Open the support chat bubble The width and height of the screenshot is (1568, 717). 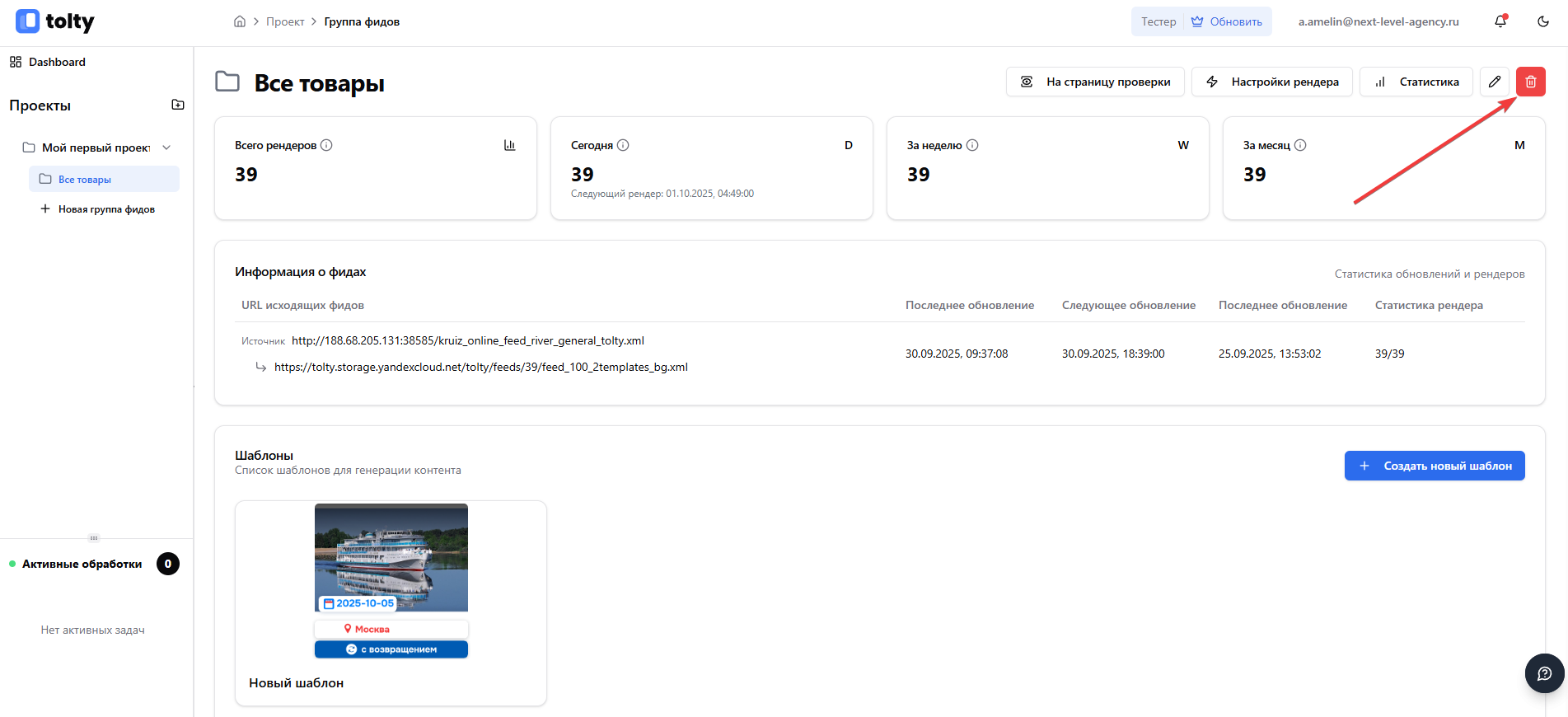[x=1544, y=673]
